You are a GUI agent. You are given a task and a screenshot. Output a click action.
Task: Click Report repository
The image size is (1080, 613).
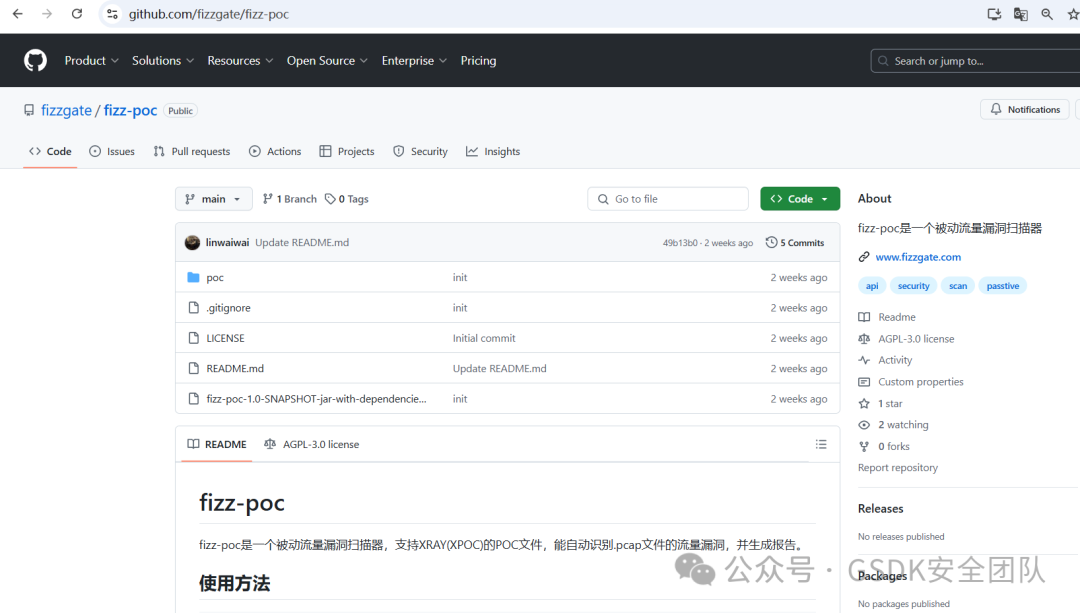[x=897, y=468]
